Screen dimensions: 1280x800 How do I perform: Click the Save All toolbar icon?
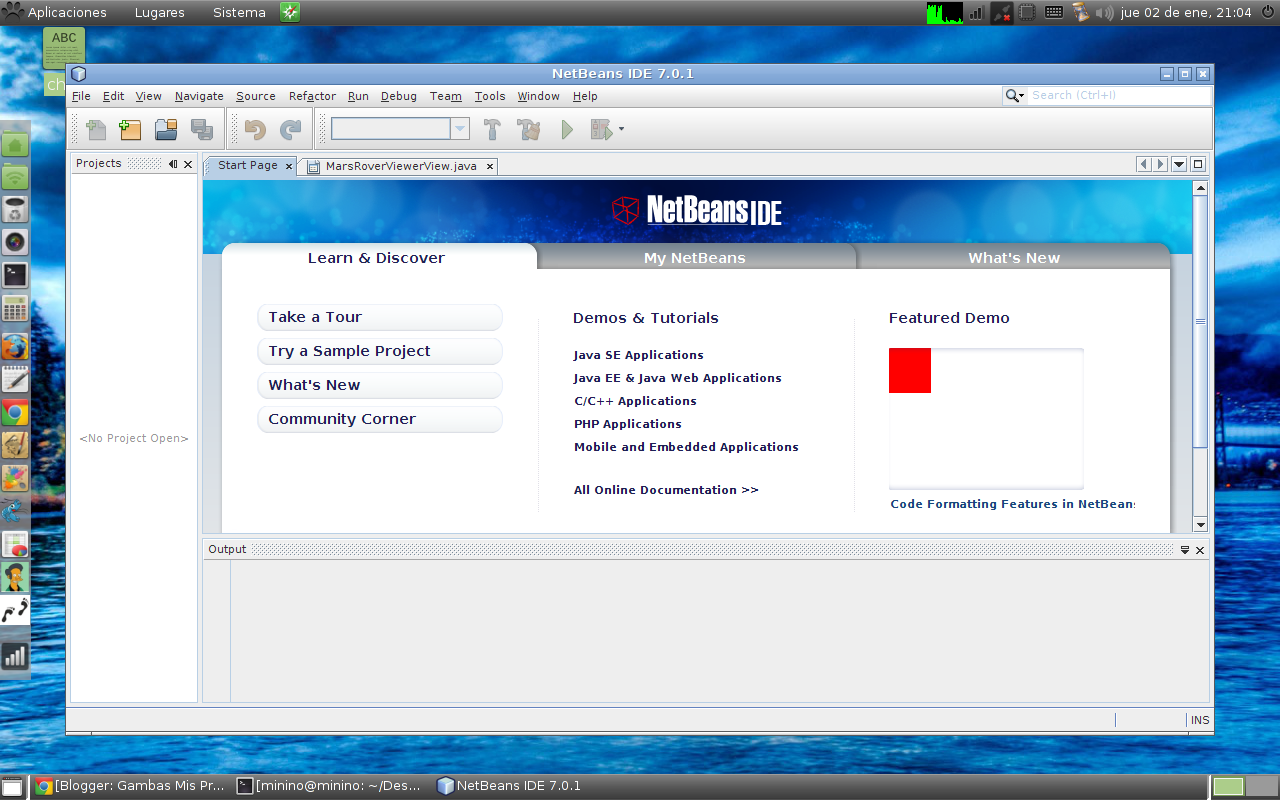tap(201, 129)
